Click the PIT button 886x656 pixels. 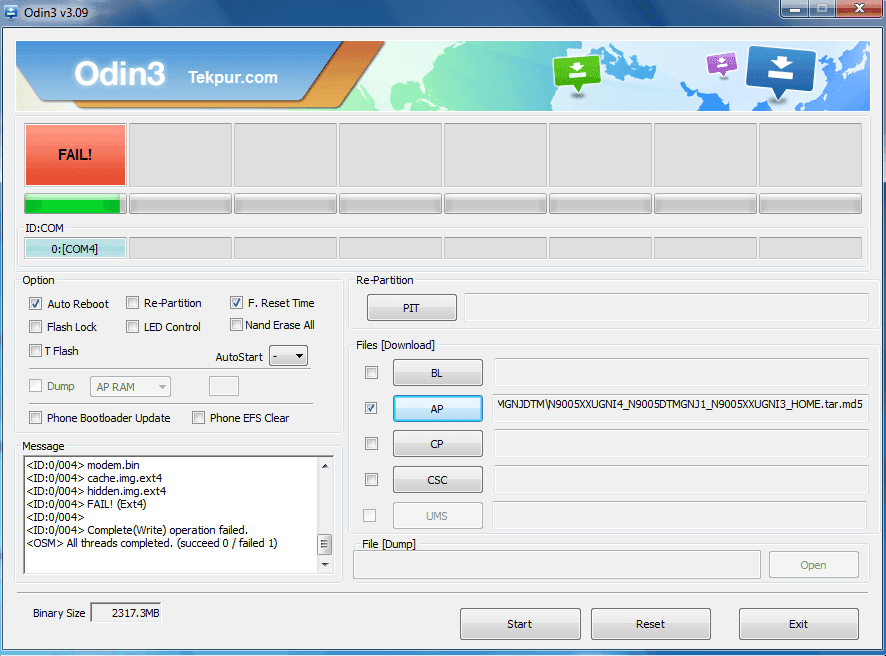[x=411, y=307]
